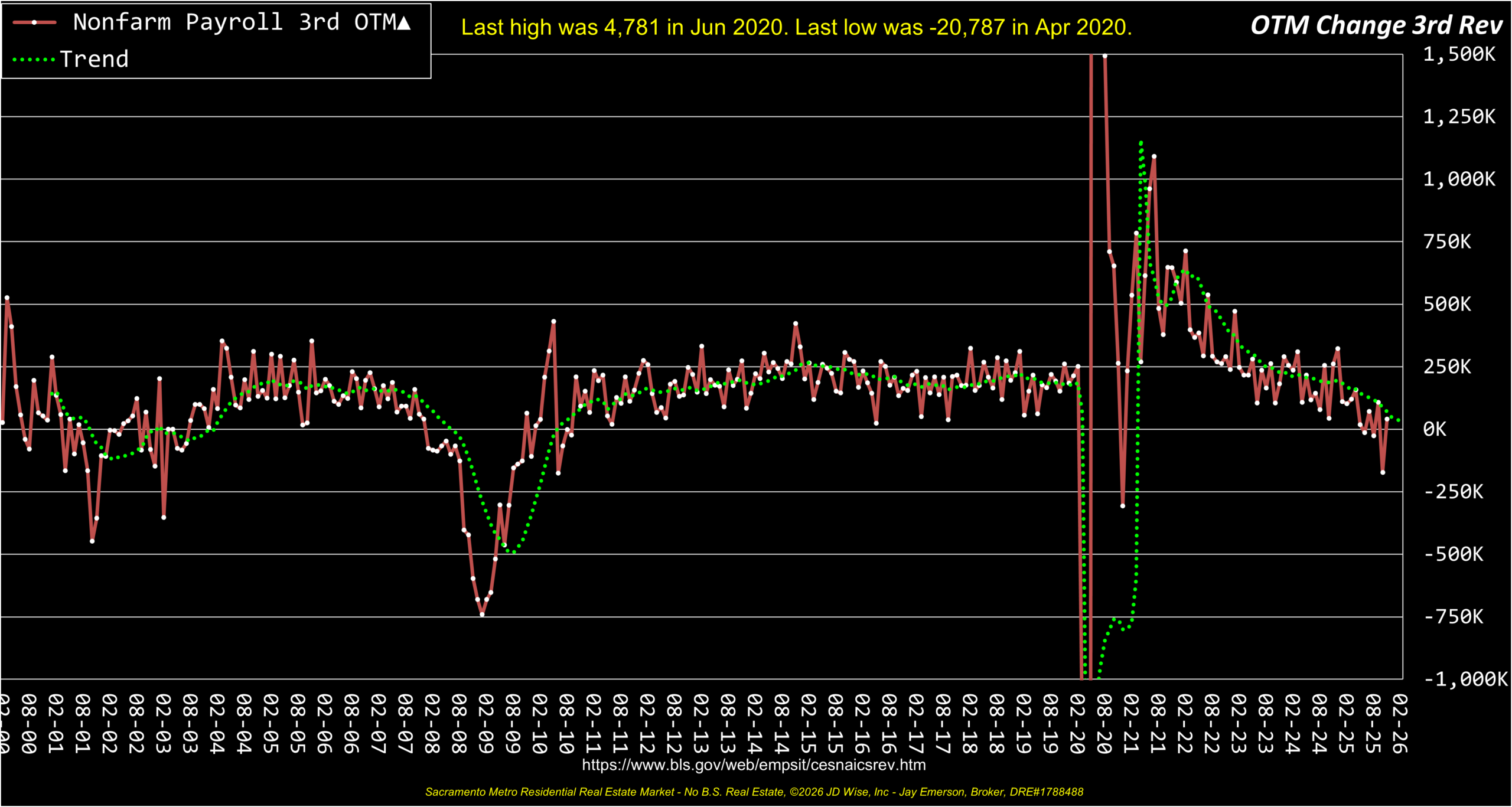Click the yellow Last high/low summary text
1512x807 pixels.
coord(796,28)
